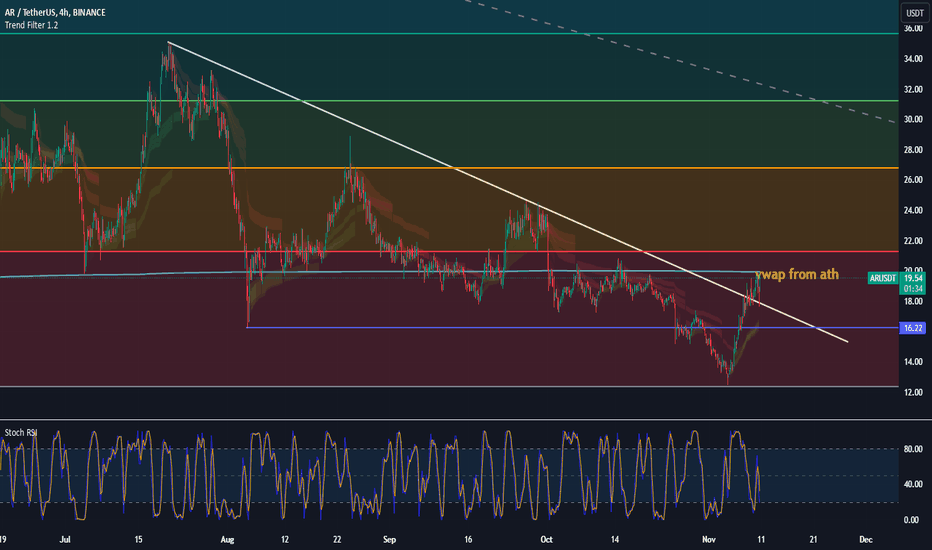
Task: Select the ARUSDT price tag label
Action: [x=882, y=278]
